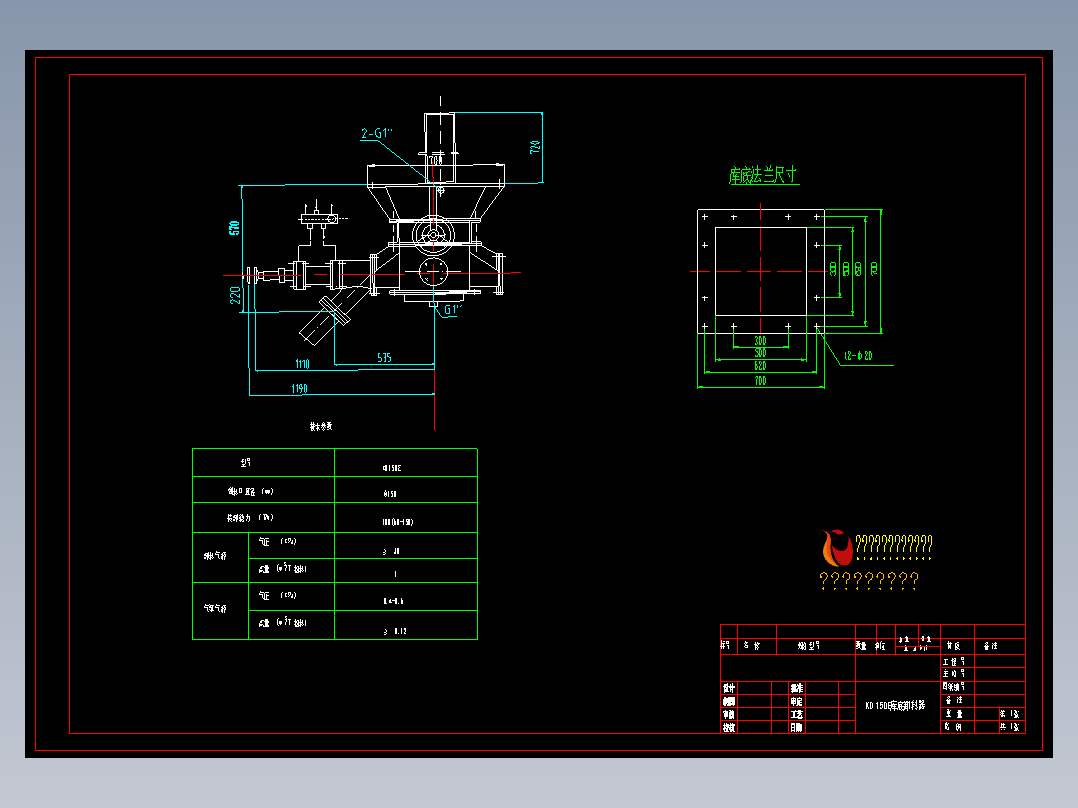Select the vertical "220" dimension text
Screen dimensions: 1078x808
pos(234,296)
